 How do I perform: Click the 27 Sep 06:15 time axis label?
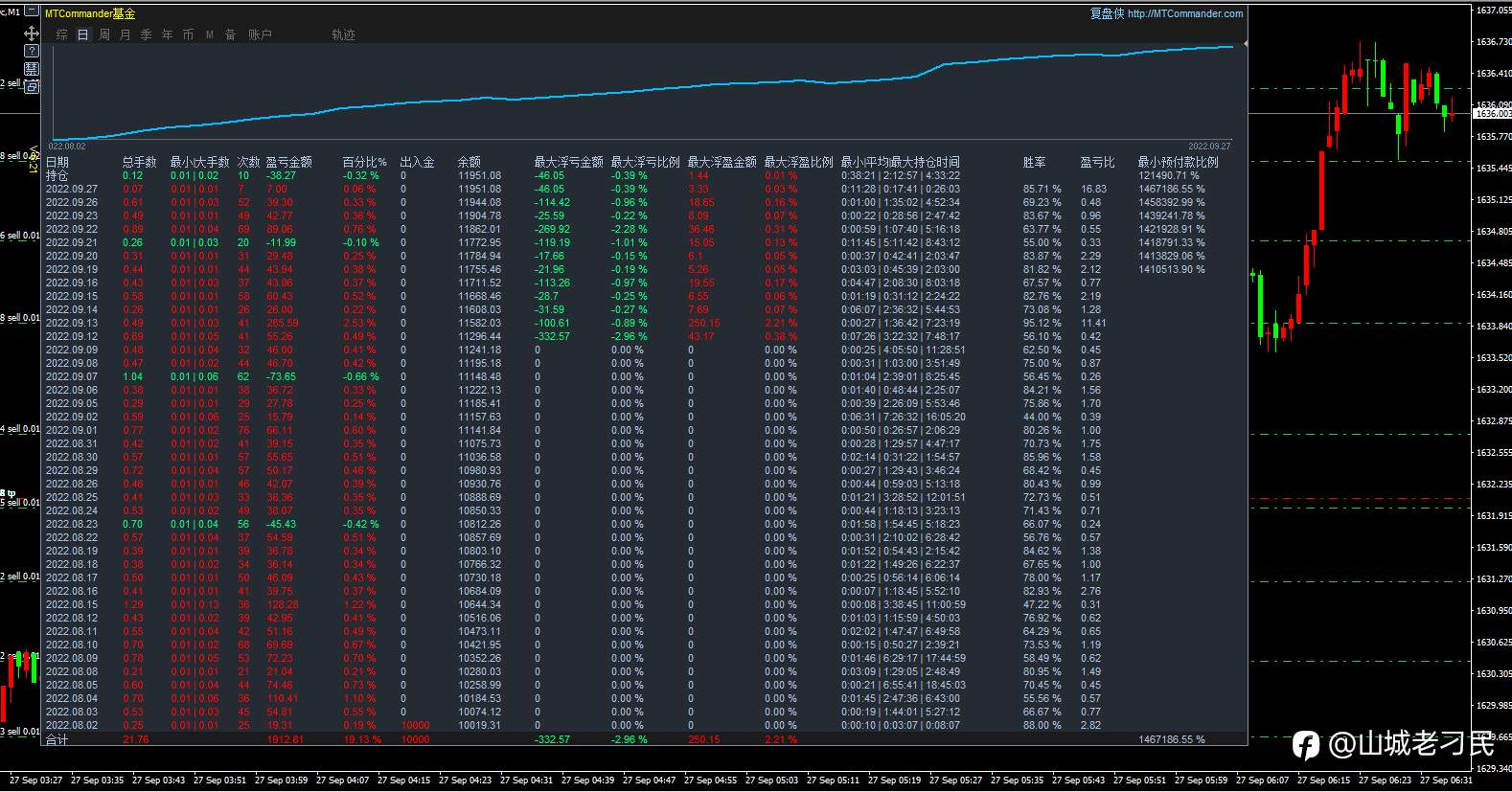click(x=1323, y=780)
